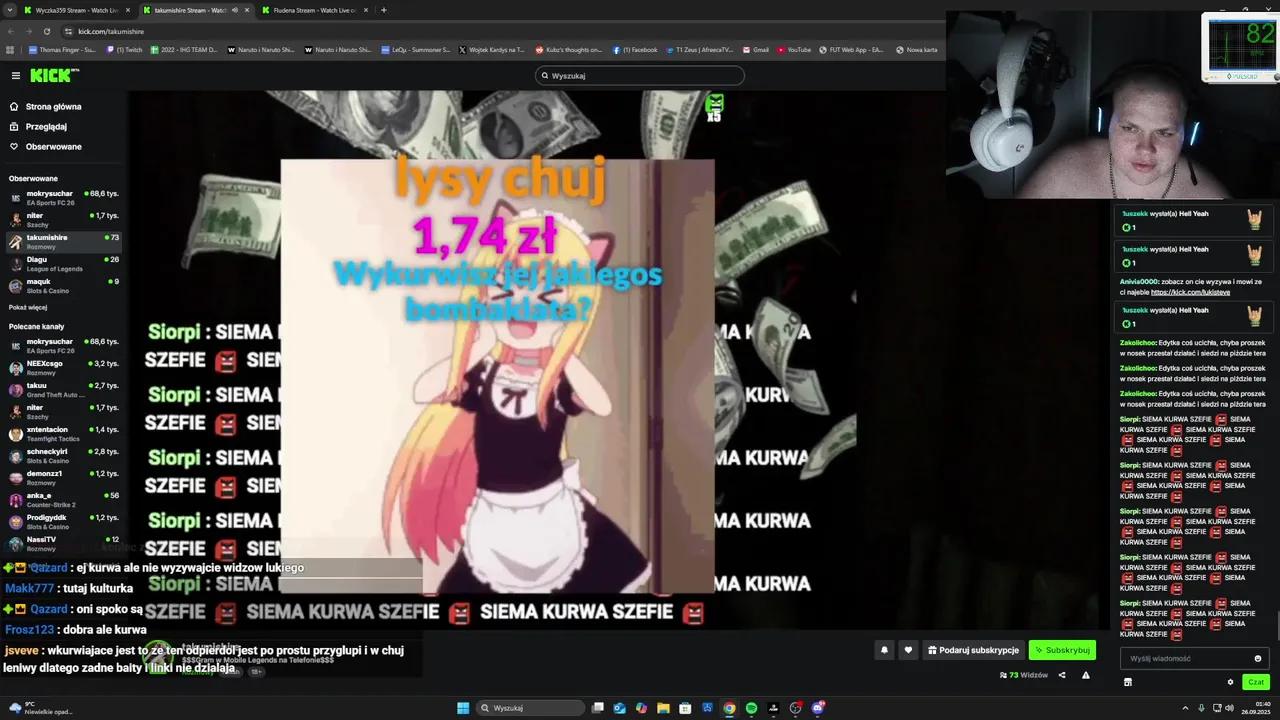Open the Thomas Finger bookmark
The image size is (1280, 720).
pos(63,49)
